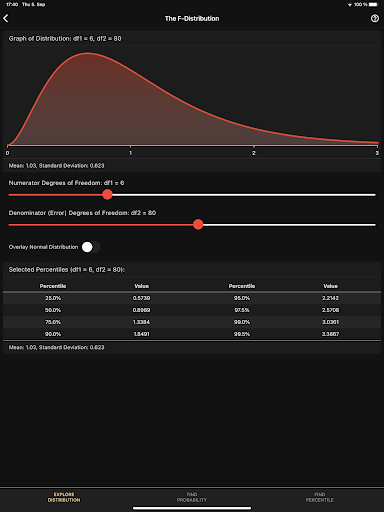
Task: Select the 95.0% percentile value 2.2142
Action: 330,298
